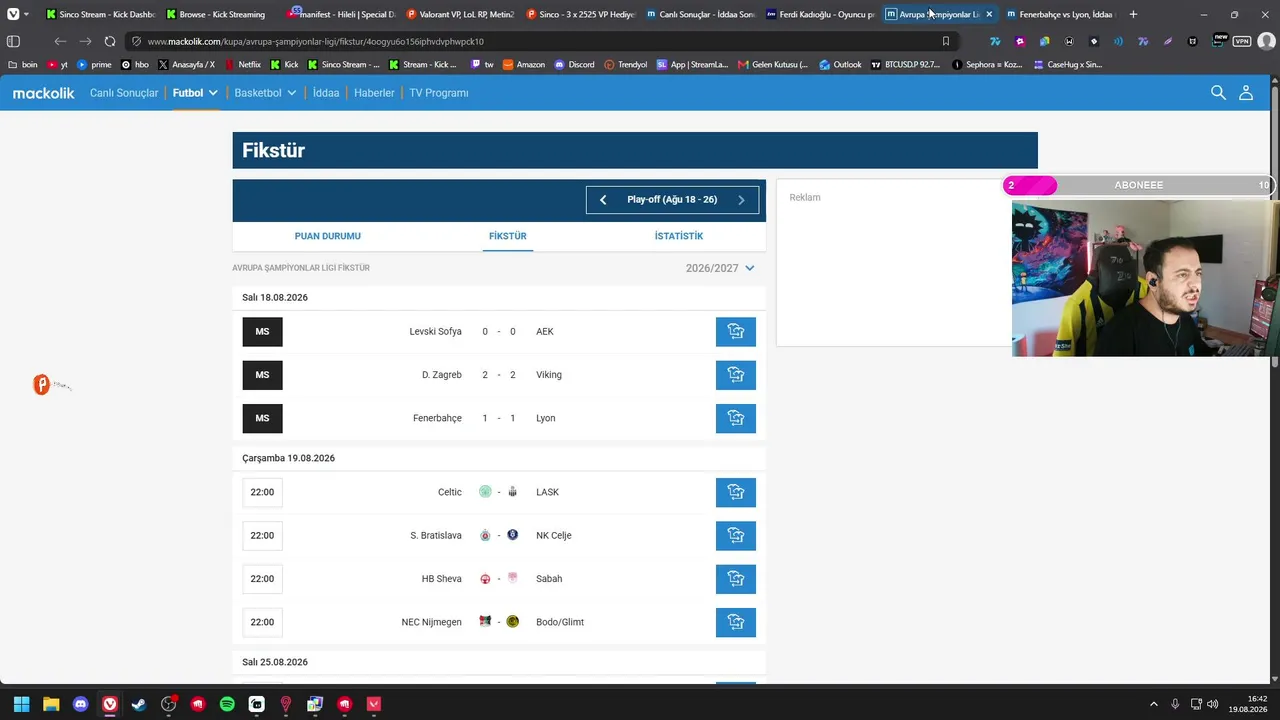Go to the next round with right arrow
Image resolution: width=1280 pixels, height=720 pixels.
741,200
